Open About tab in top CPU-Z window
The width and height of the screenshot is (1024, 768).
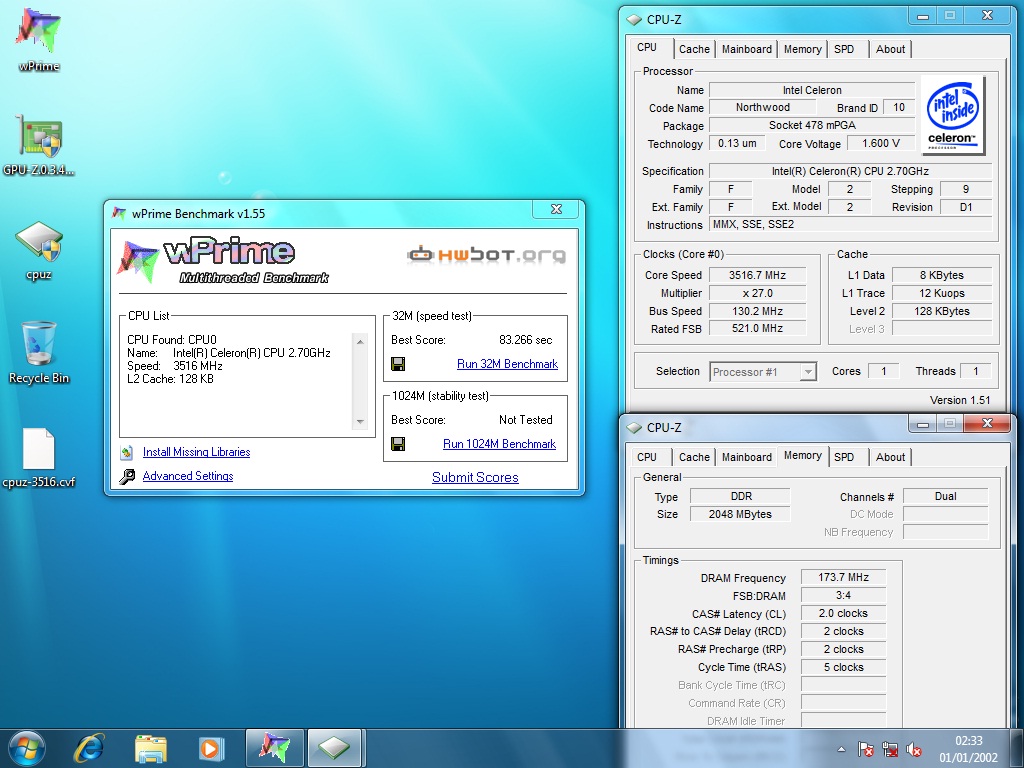coord(891,49)
